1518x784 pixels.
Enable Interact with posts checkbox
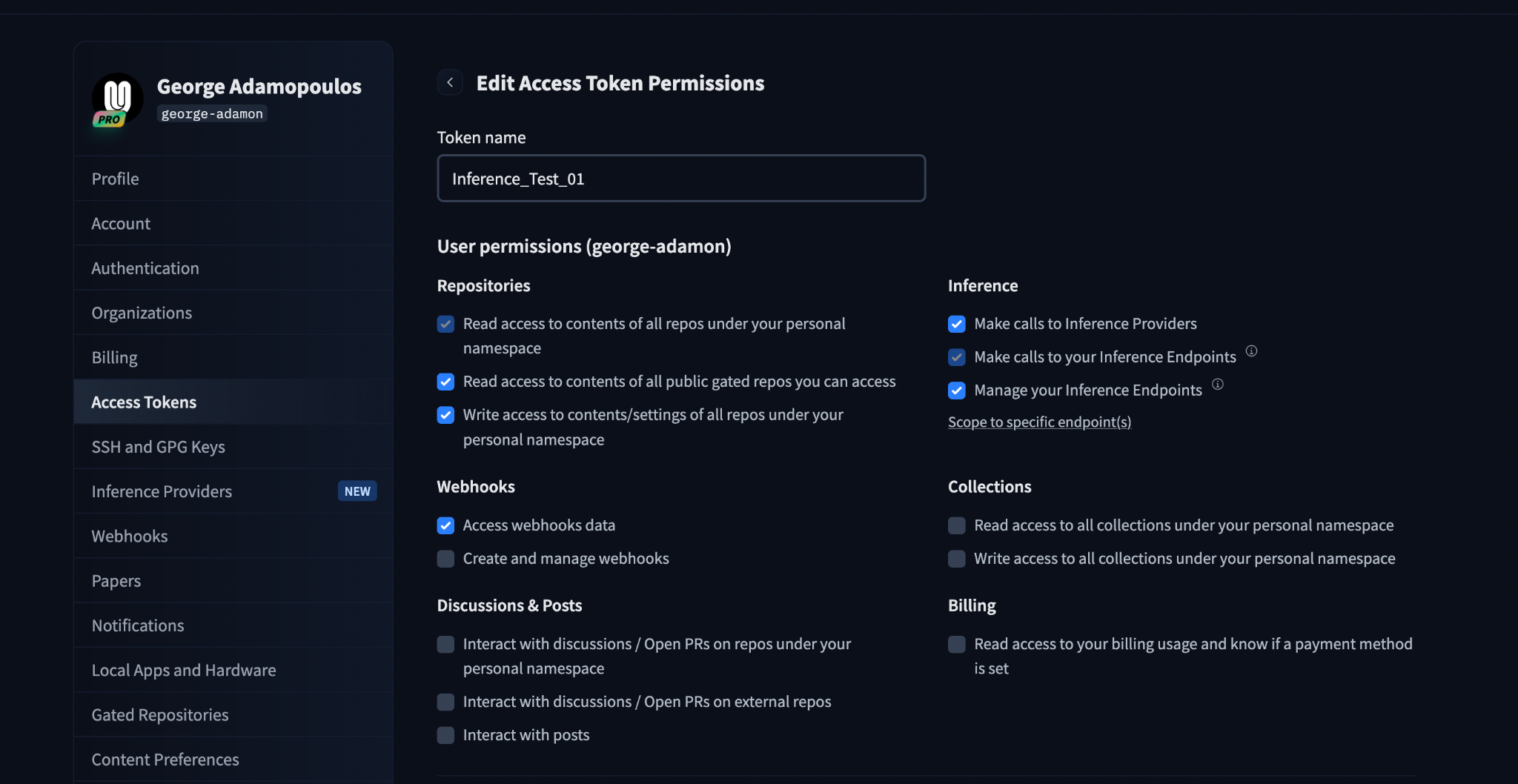tap(445, 735)
